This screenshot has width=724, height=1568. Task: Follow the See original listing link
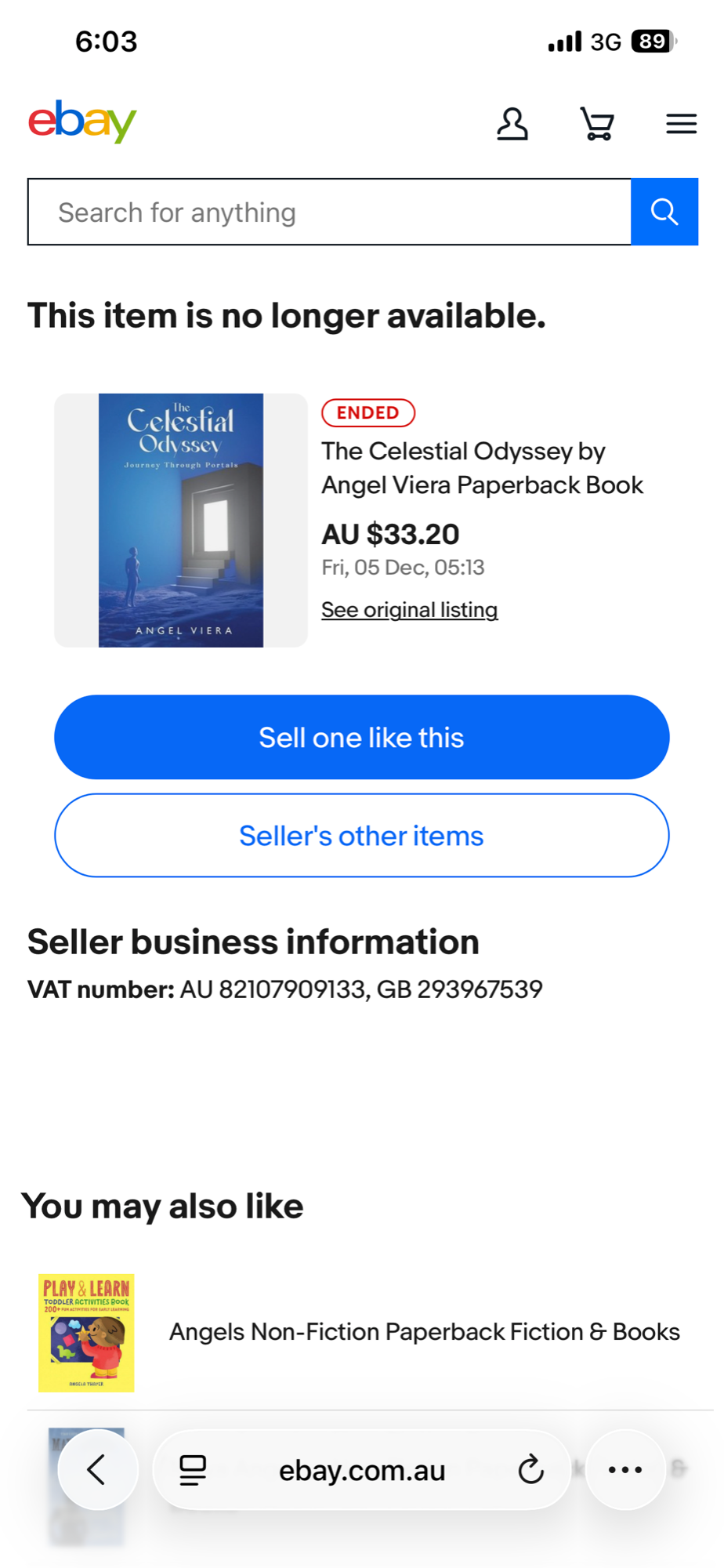pyautogui.click(x=409, y=610)
